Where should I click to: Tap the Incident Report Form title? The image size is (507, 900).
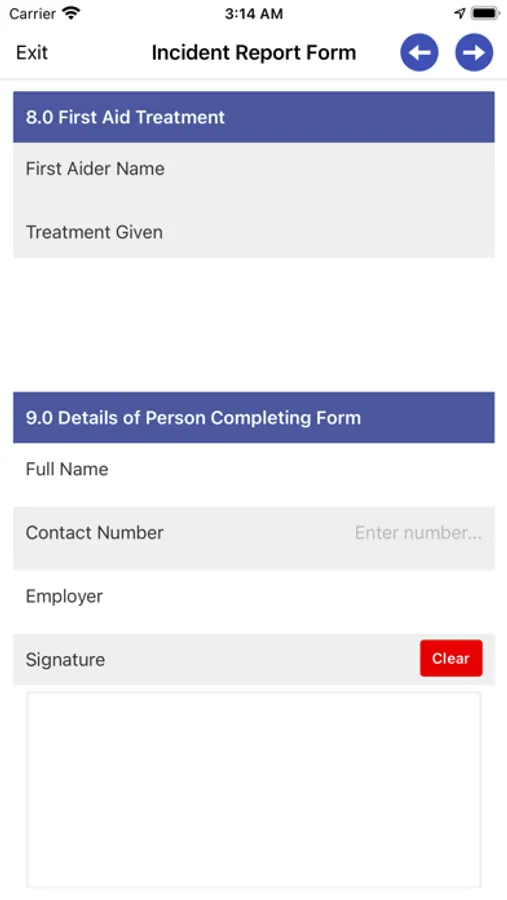click(254, 53)
